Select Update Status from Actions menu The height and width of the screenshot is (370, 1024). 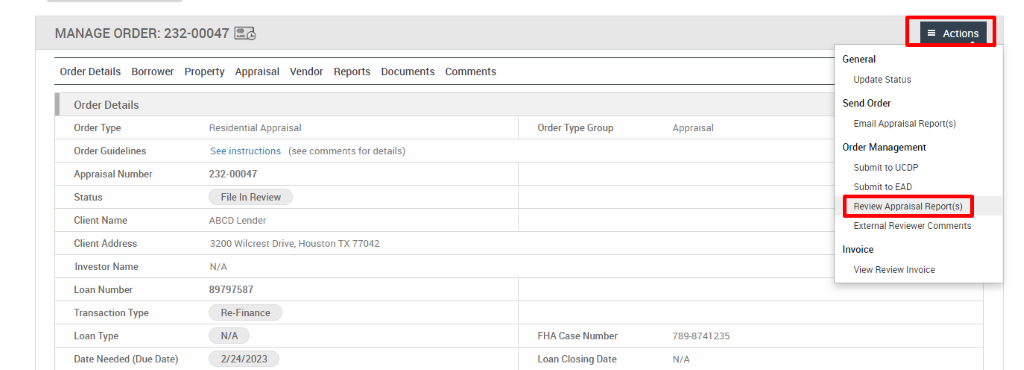(882, 80)
